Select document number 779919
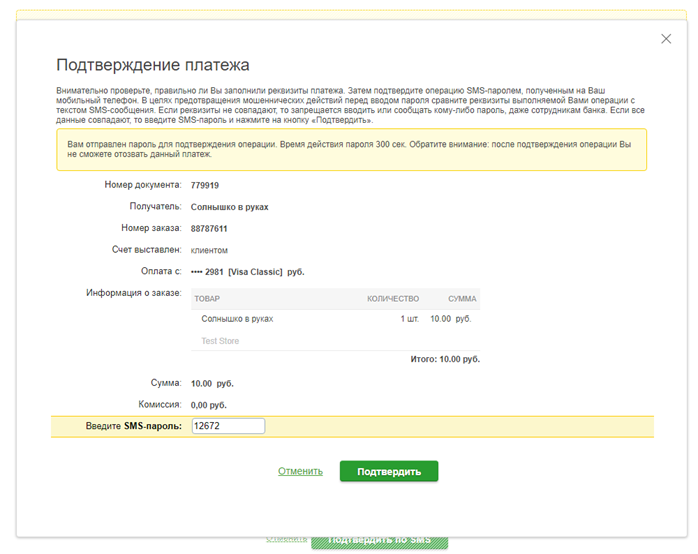The width and height of the screenshot is (698, 554). pos(205,185)
